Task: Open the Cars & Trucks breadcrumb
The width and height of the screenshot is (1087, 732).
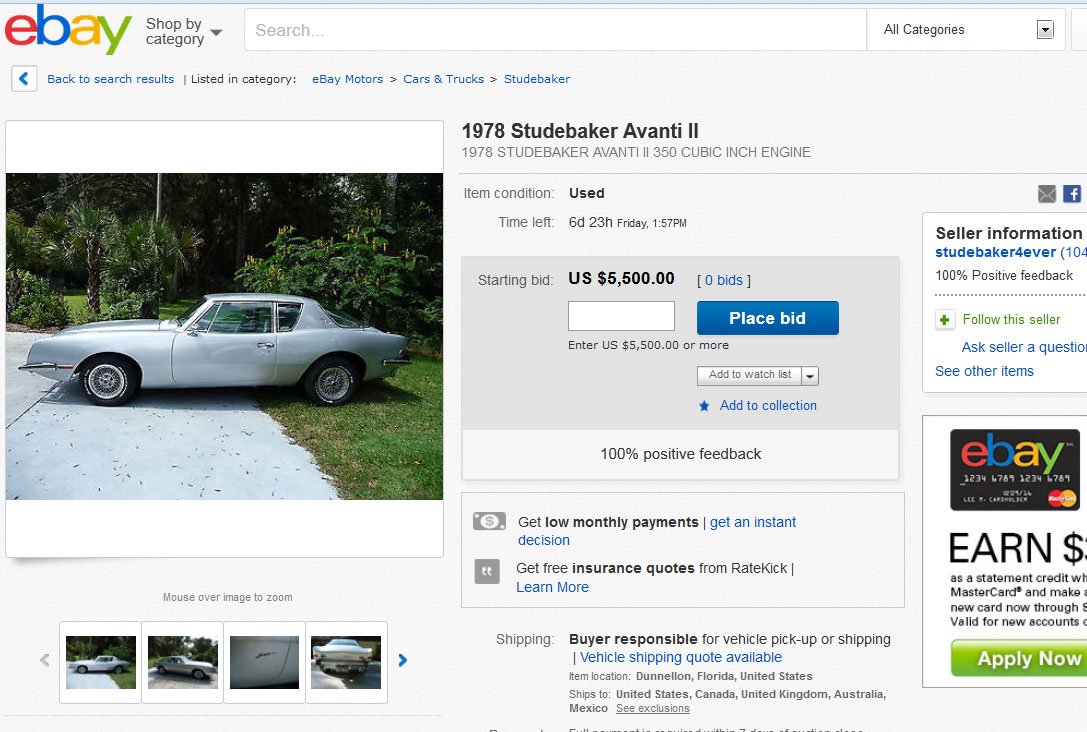Action: tap(443, 79)
